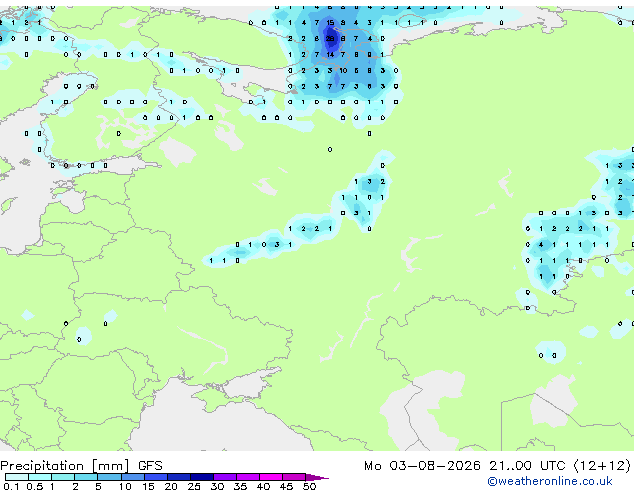Click the "21..00 UTC" time text

(x=527, y=466)
